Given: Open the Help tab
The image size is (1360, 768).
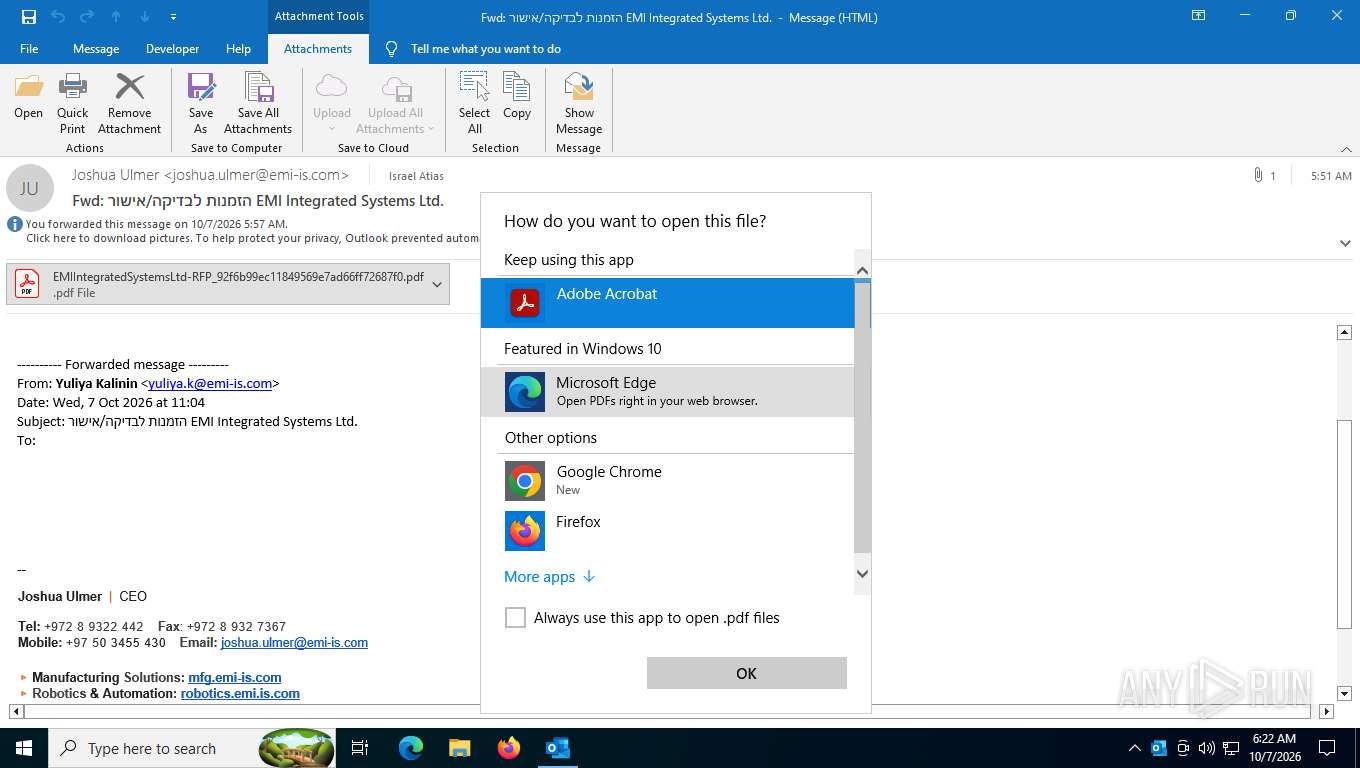Looking at the screenshot, I should pyautogui.click(x=238, y=48).
